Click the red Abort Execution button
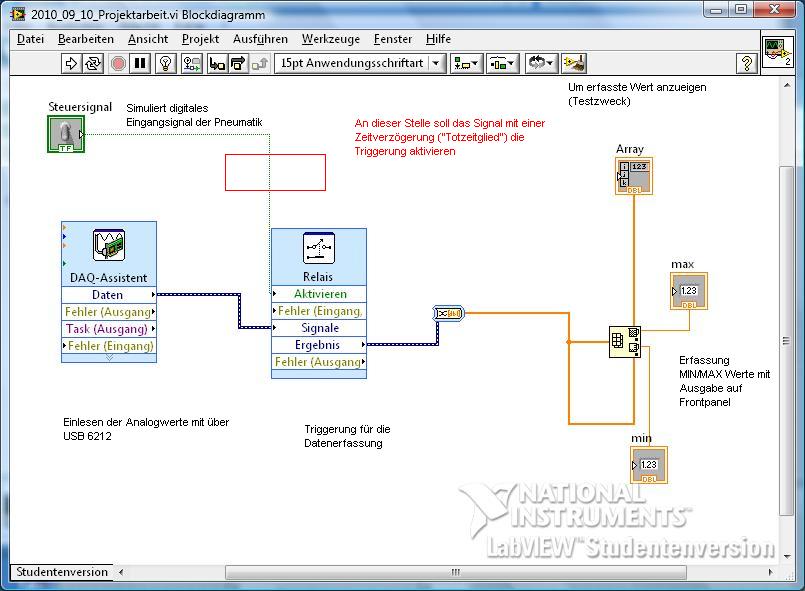 coord(119,64)
